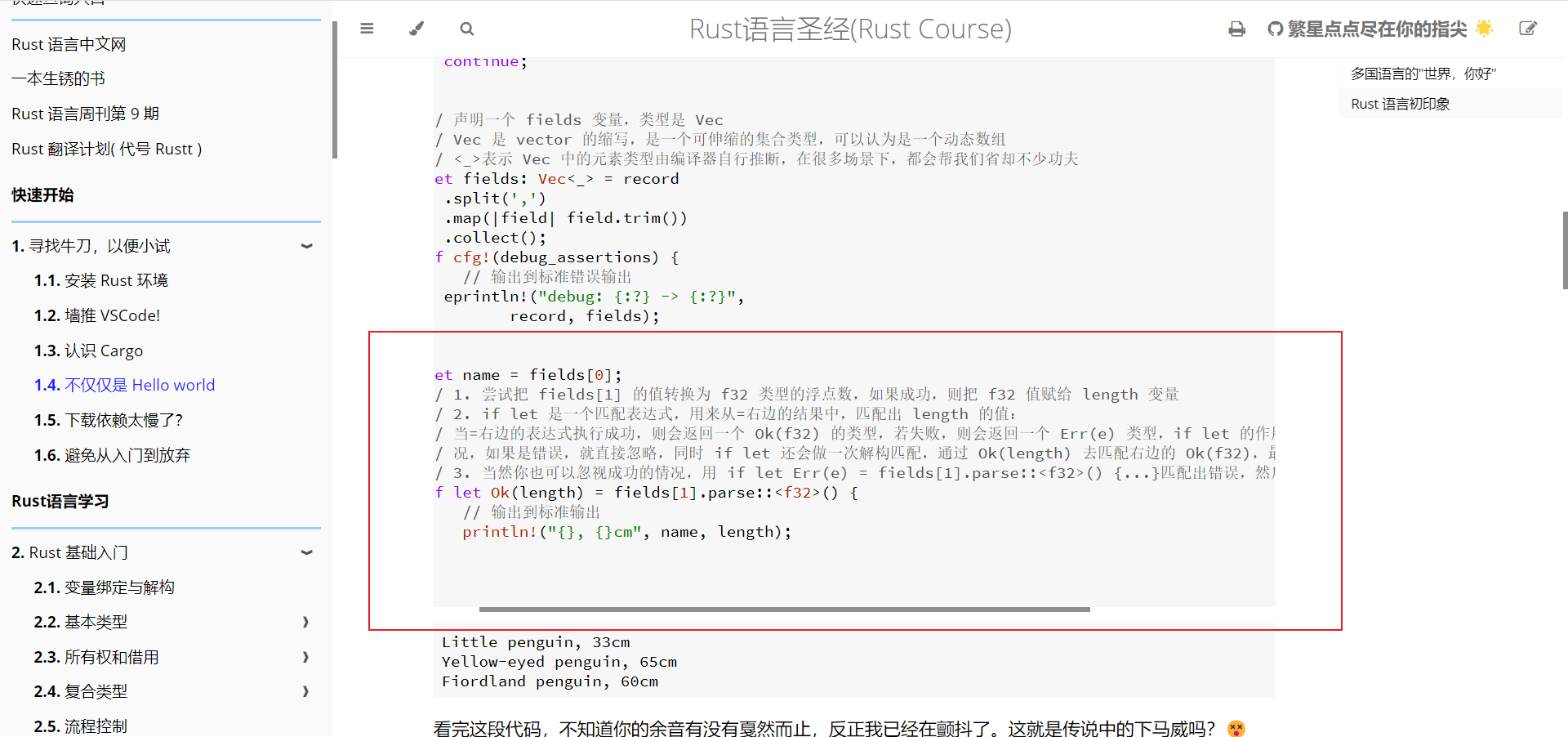Collapse the "2. Rust 基础入门" section
The height and width of the screenshot is (737, 1568).
click(x=306, y=552)
